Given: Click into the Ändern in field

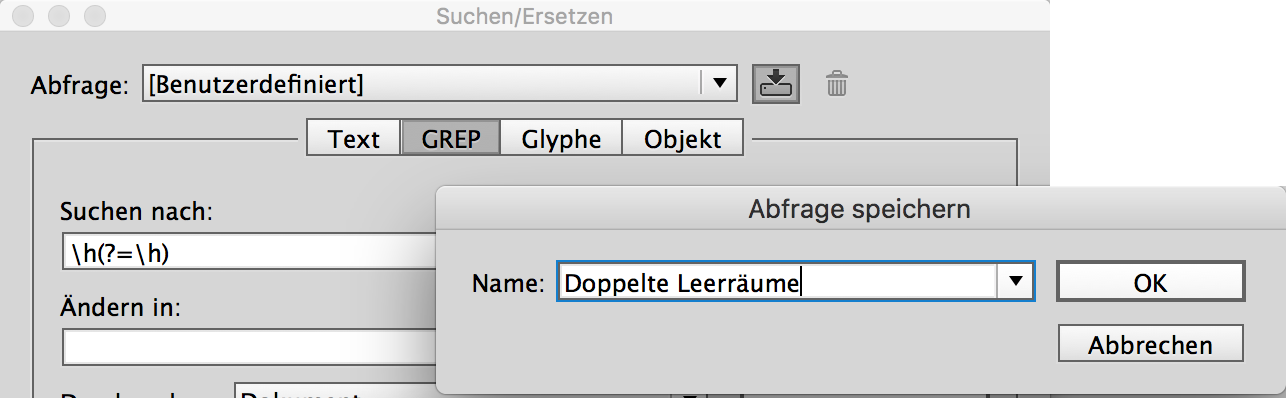Looking at the screenshot, I should click(x=249, y=347).
